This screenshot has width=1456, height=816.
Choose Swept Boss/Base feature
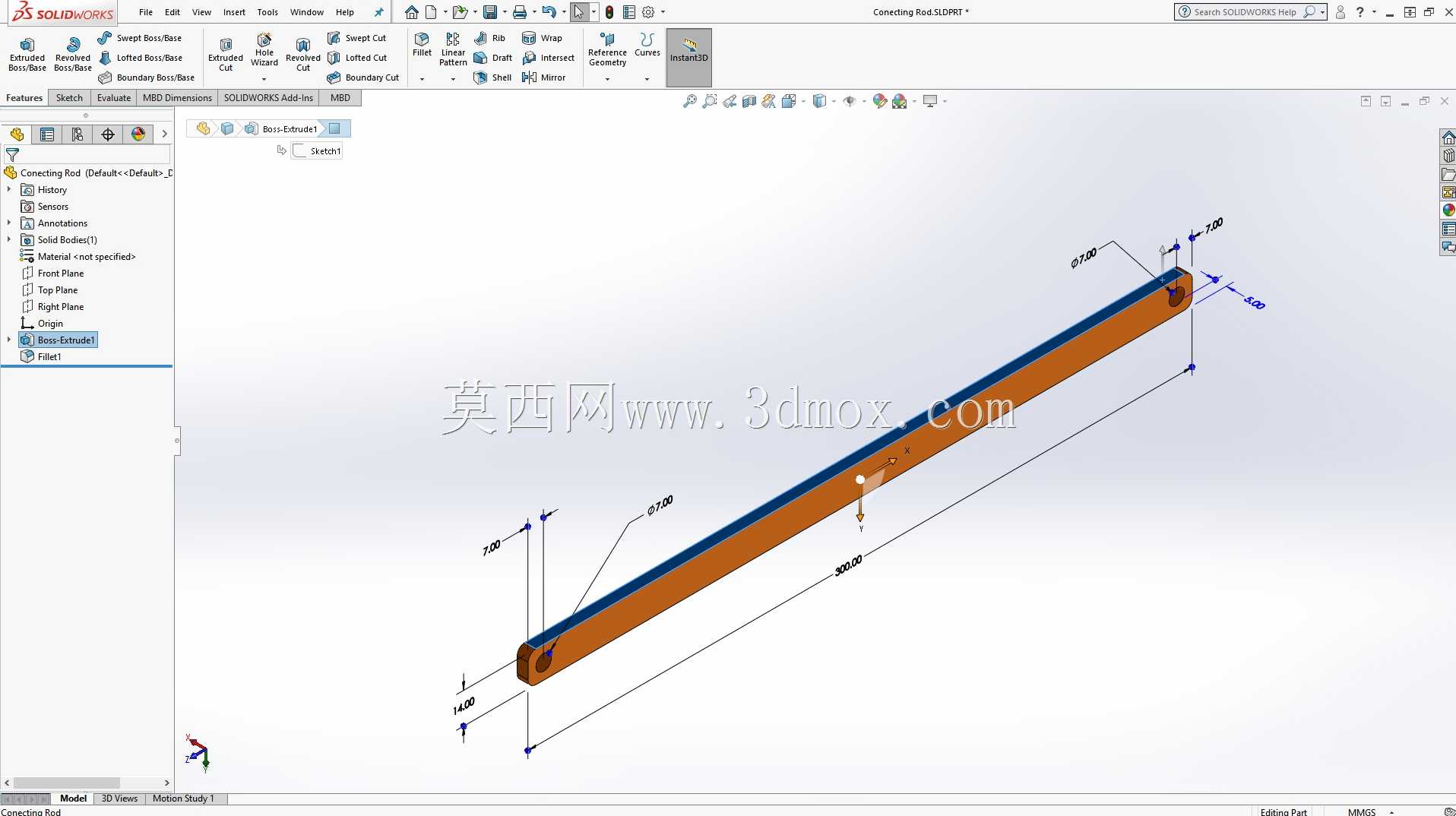click(141, 38)
